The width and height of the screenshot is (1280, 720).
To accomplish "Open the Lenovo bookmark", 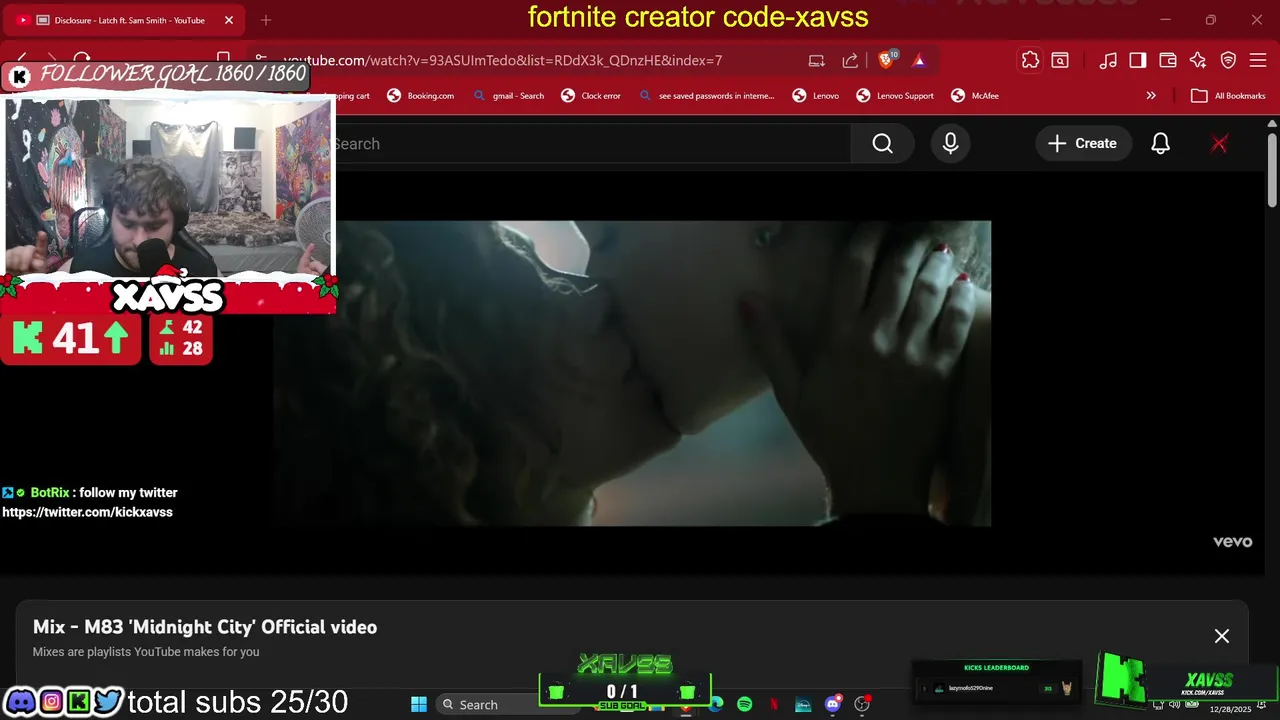I will pyautogui.click(x=816, y=96).
